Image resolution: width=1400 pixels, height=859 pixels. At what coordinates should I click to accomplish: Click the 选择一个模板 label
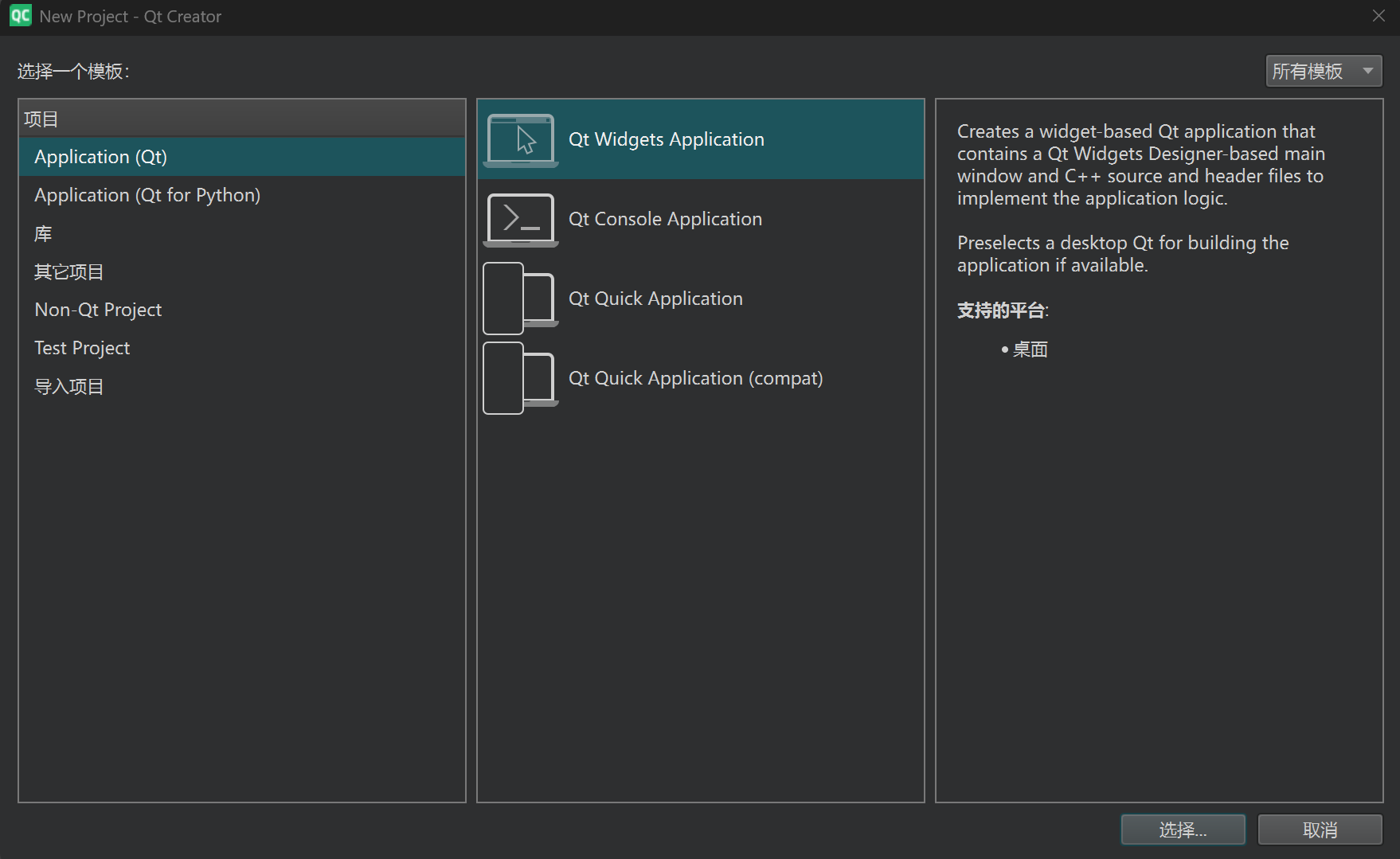[73, 72]
